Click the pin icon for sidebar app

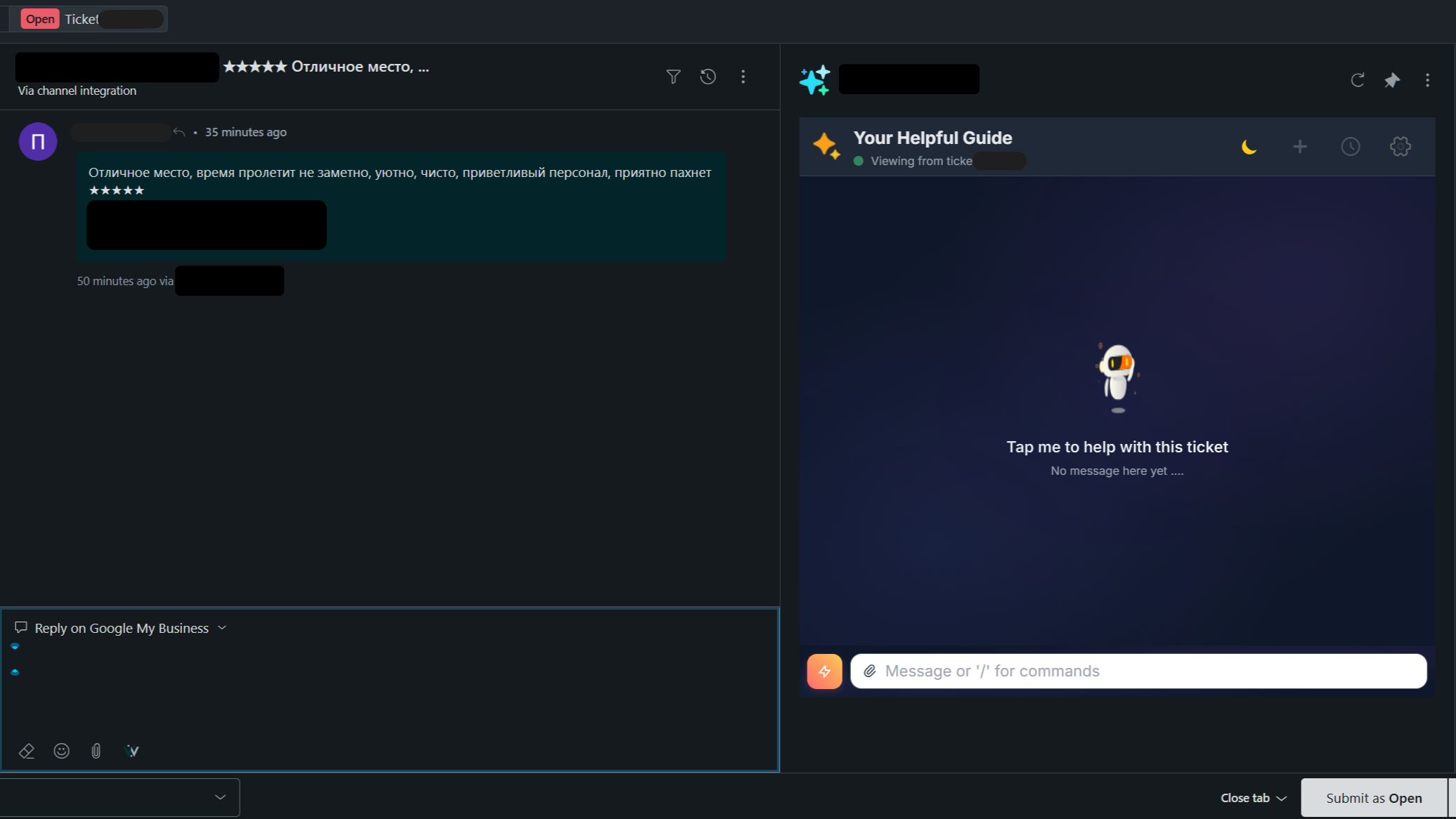point(1391,80)
